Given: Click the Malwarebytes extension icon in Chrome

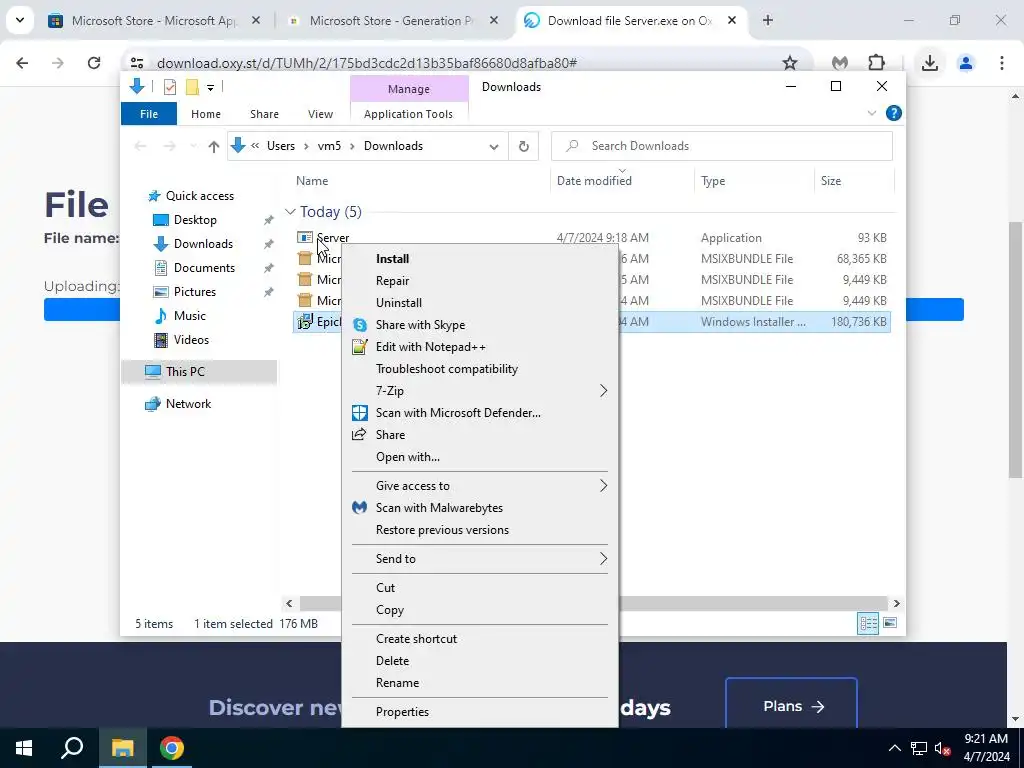Looking at the screenshot, I should point(840,63).
